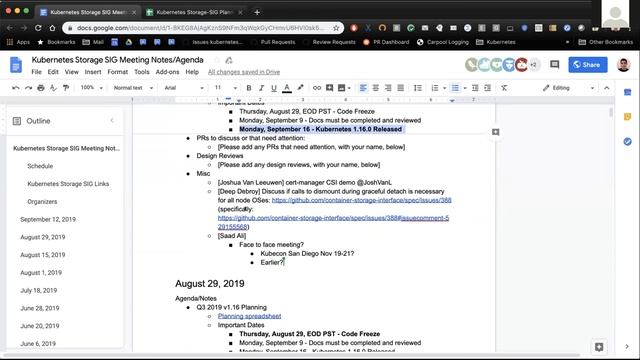The height and width of the screenshot is (360, 640).
Task: Open the Zoom 100% dropdown
Action: 91,88
